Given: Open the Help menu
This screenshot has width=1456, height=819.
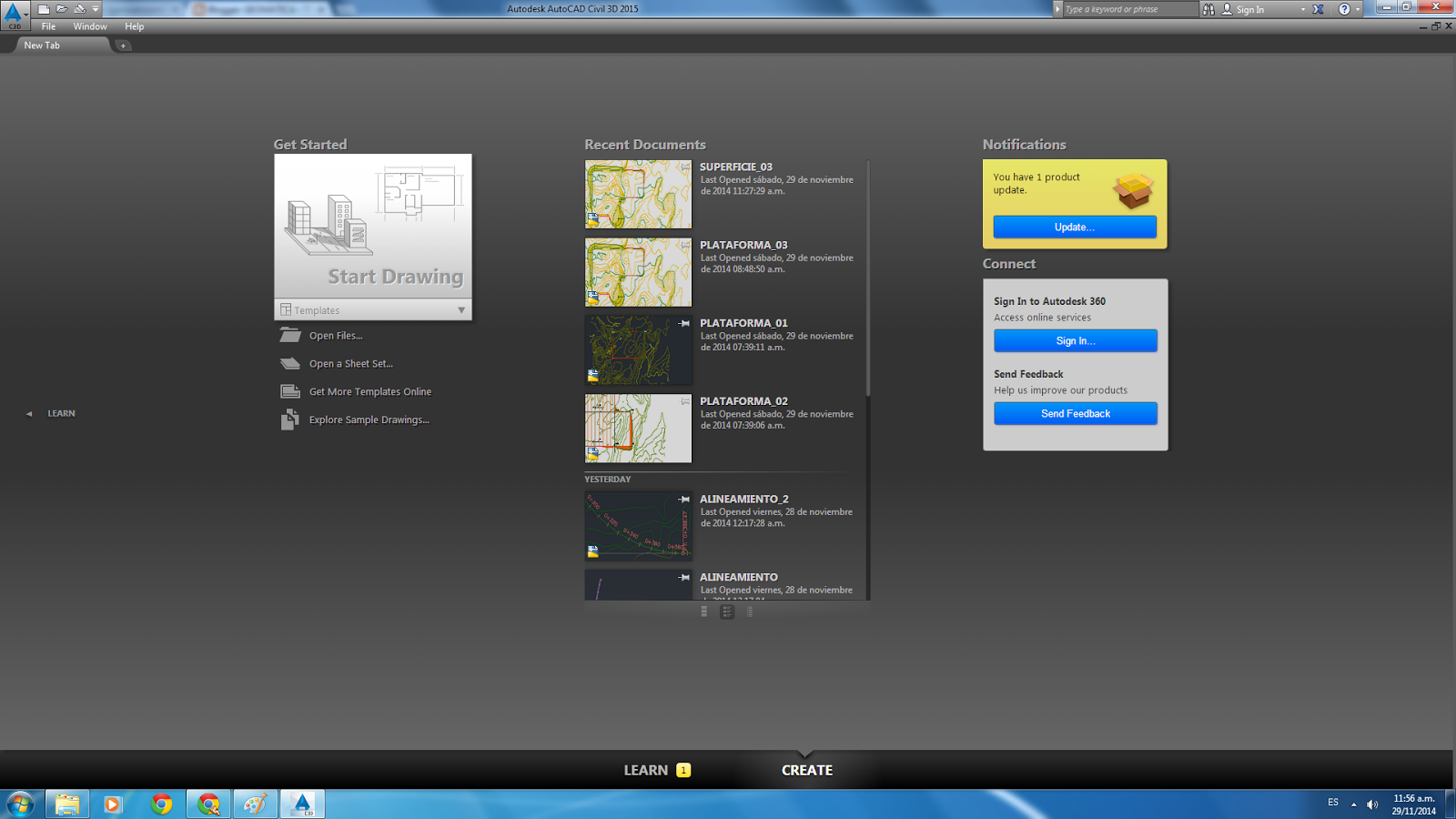Looking at the screenshot, I should click(x=135, y=26).
